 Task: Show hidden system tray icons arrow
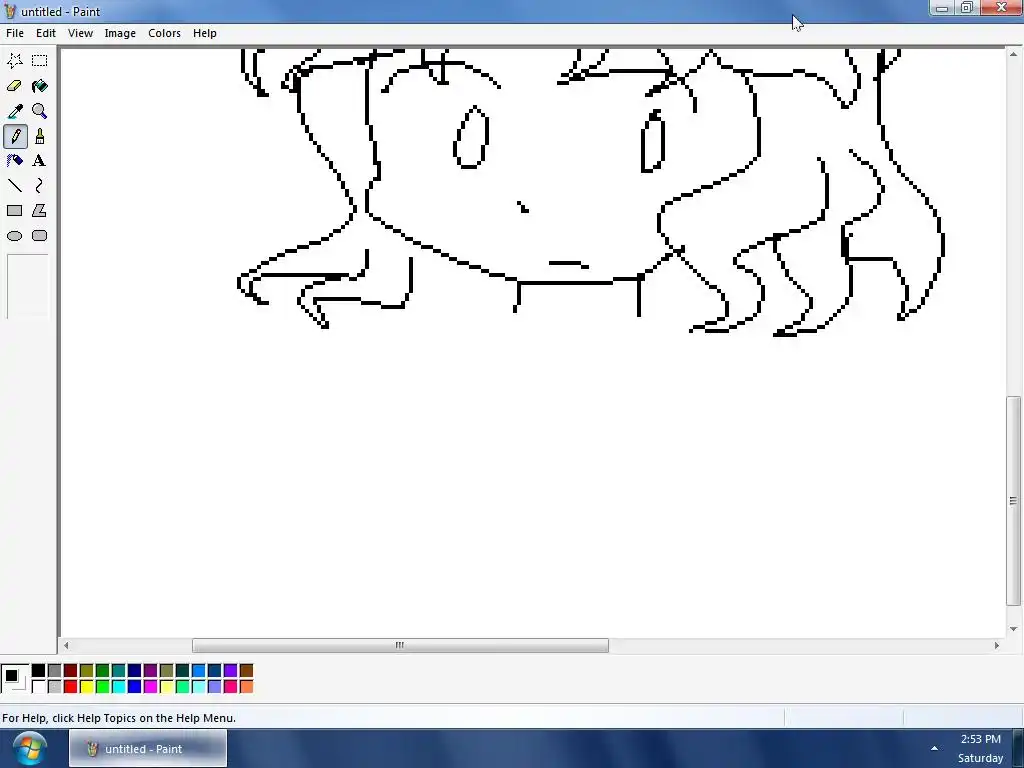click(935, 748)
